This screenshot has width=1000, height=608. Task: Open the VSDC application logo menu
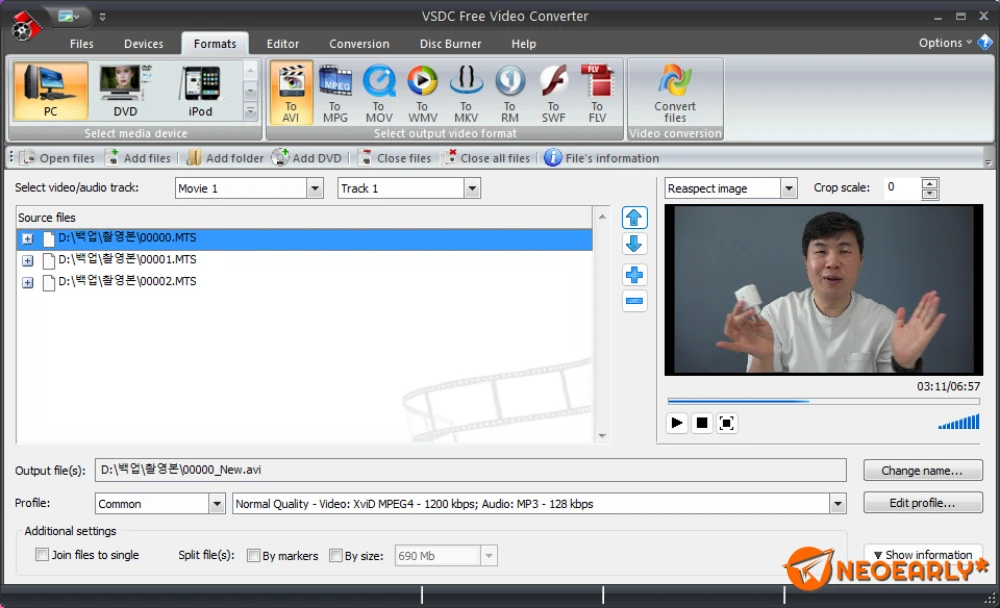click(x=26, y=27)
